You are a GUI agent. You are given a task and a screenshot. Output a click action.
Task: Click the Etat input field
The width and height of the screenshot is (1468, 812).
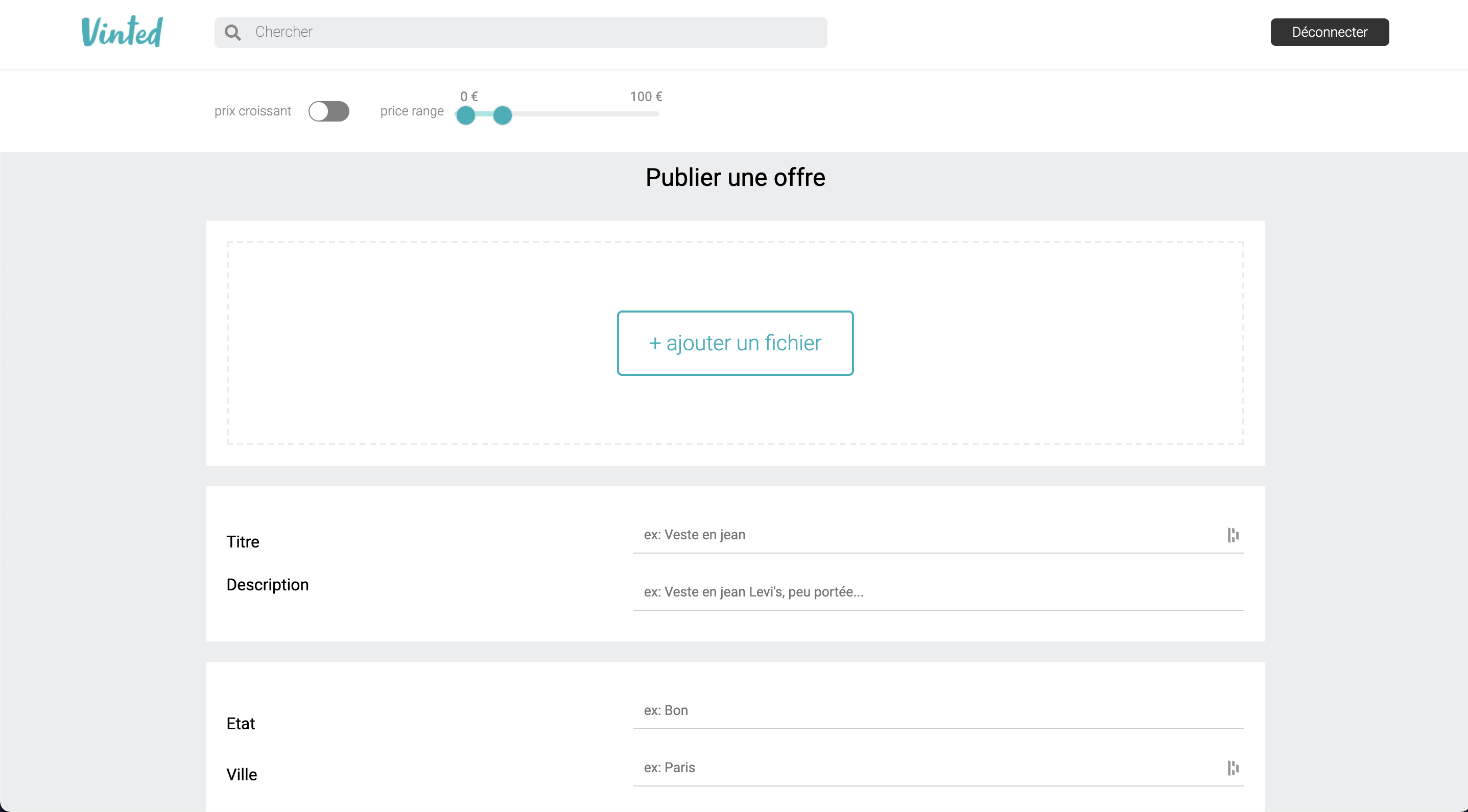912,711
